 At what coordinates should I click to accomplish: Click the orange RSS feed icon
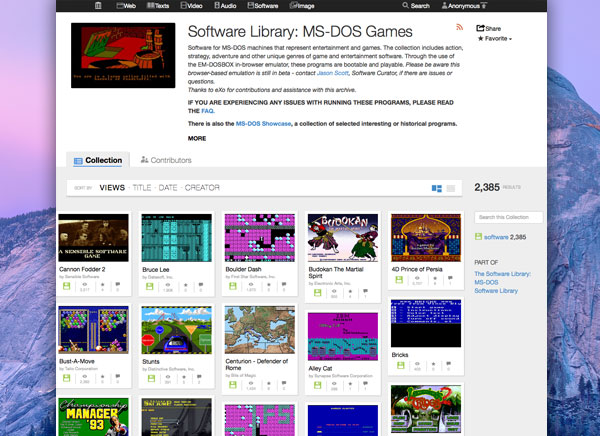tap(460, 27)
